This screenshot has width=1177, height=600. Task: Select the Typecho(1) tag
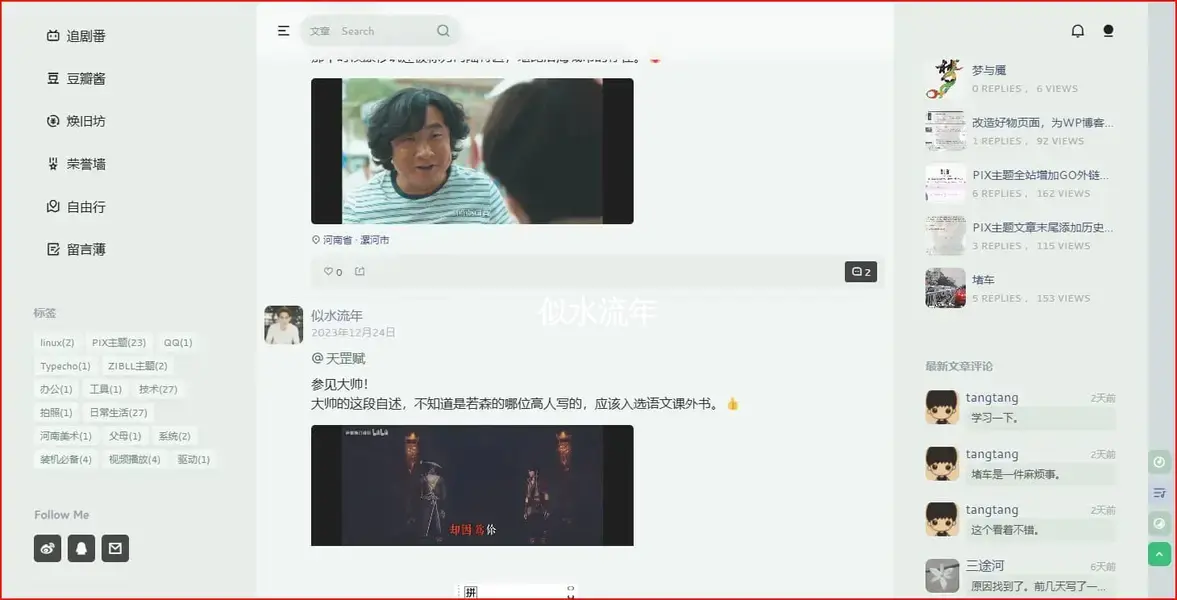click(x=65, y=366)
